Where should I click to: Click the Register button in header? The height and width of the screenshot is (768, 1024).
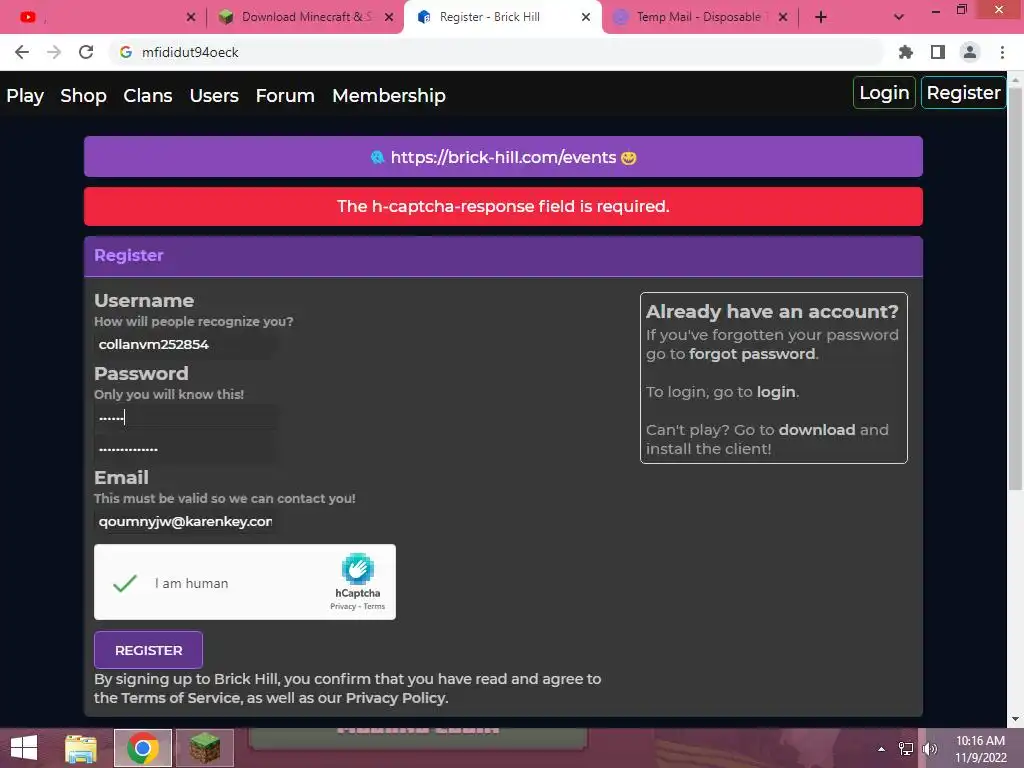click(963, 93)
